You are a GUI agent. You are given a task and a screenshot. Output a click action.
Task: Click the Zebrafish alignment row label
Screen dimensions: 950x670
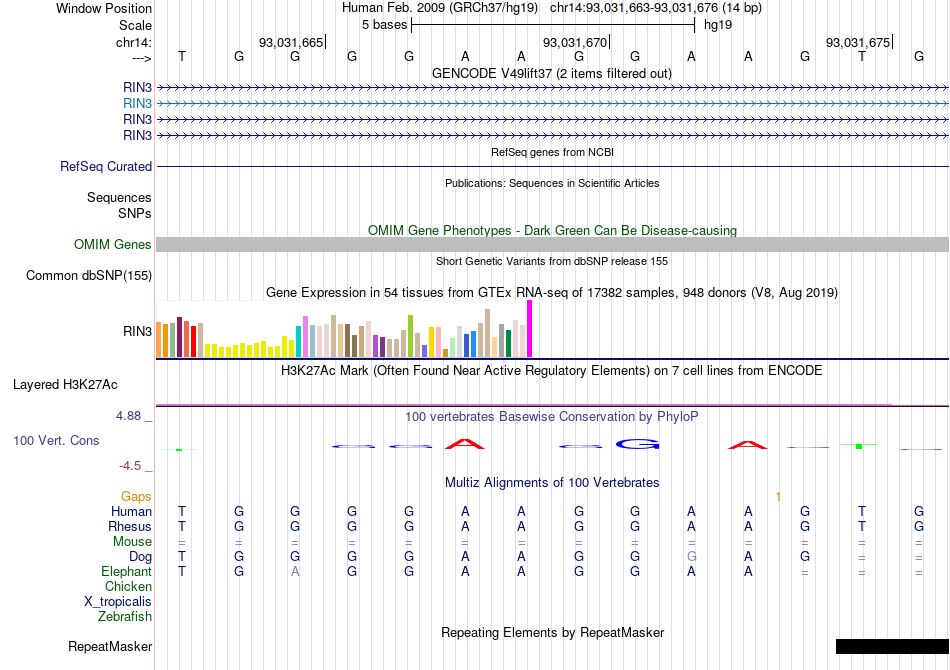pyautogui.click(x=125, y=616)
